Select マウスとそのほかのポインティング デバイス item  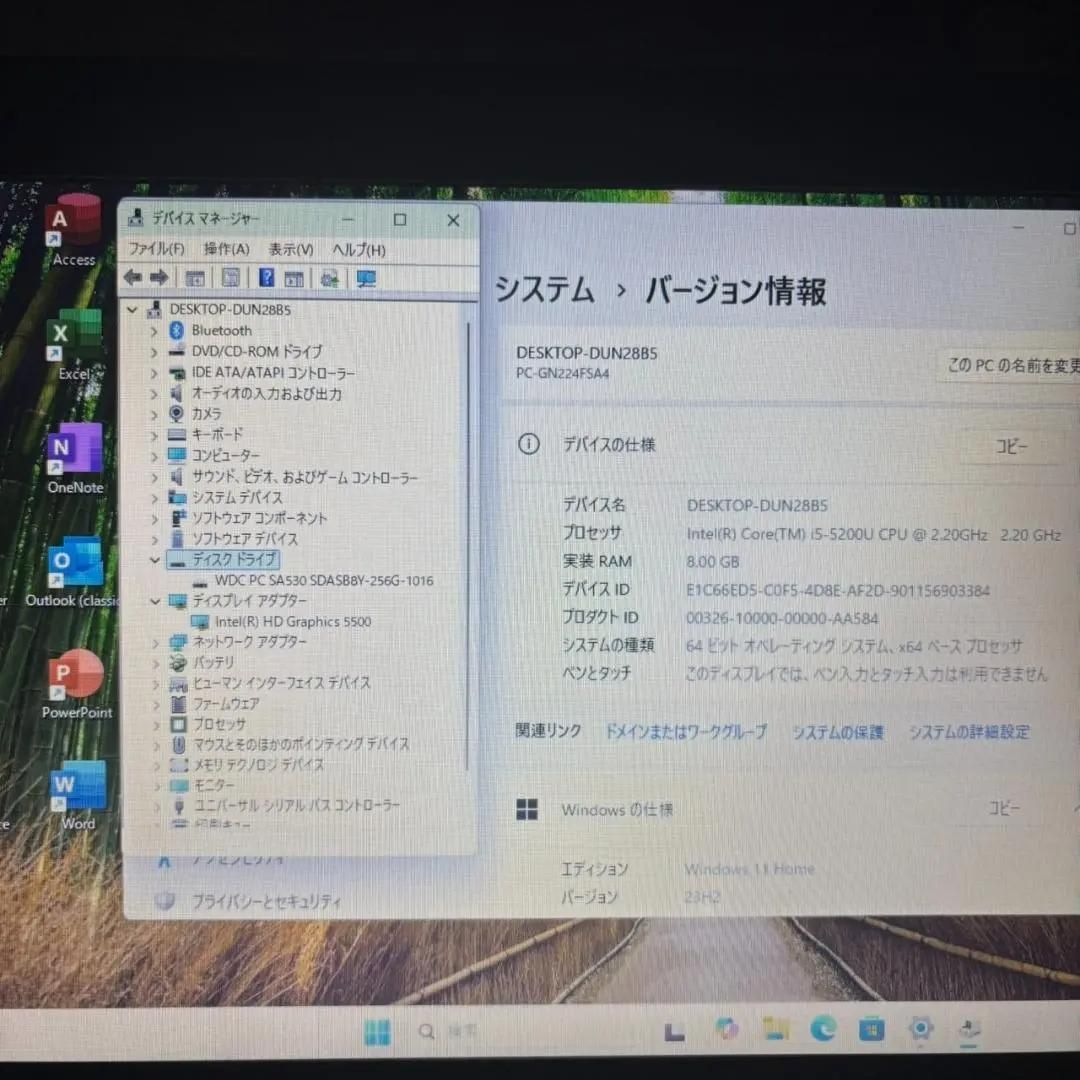[x=301, y=745]
